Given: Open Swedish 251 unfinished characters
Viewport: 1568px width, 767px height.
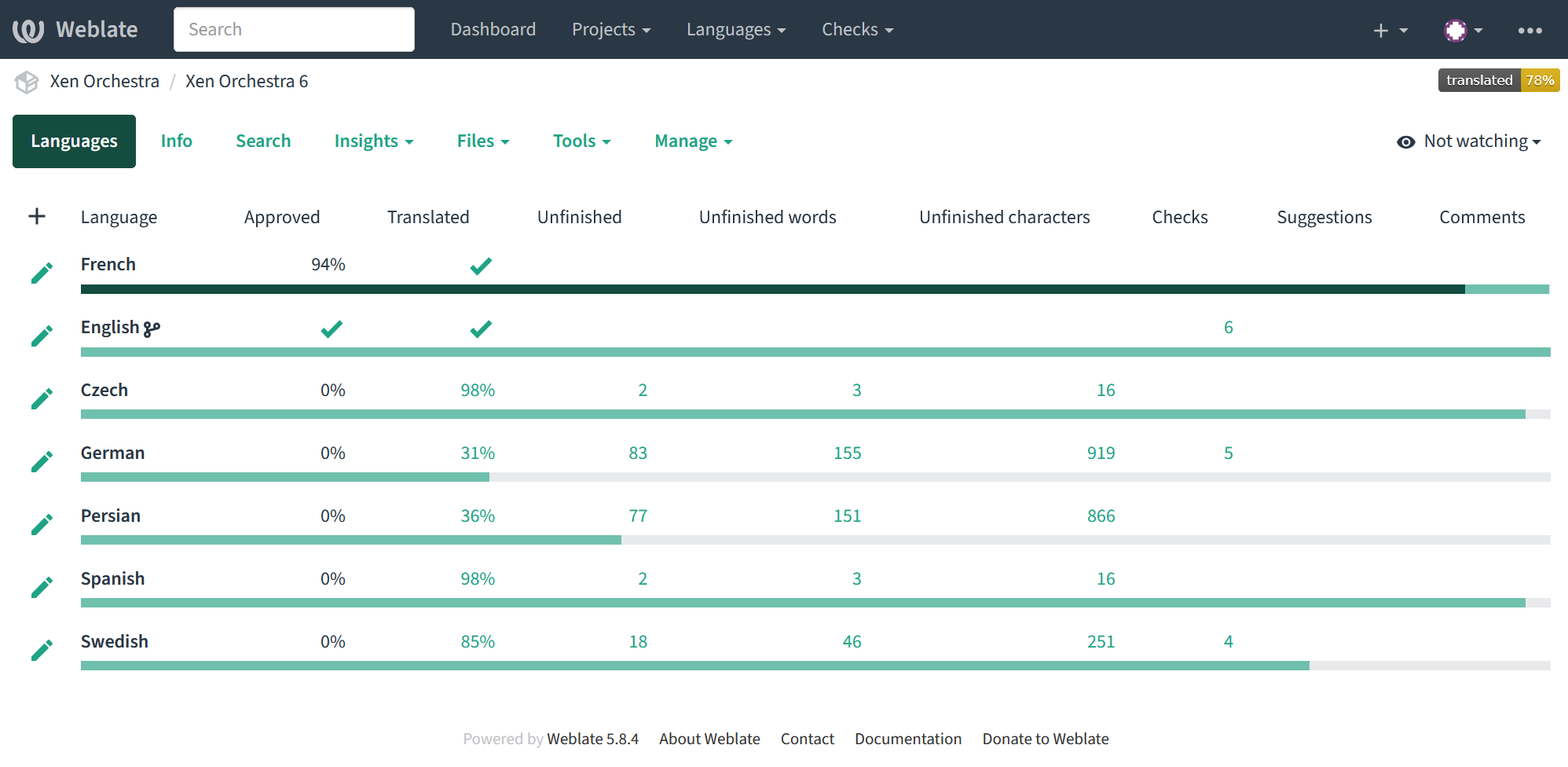Looking at the screenshot, I should coord(1101,642).
